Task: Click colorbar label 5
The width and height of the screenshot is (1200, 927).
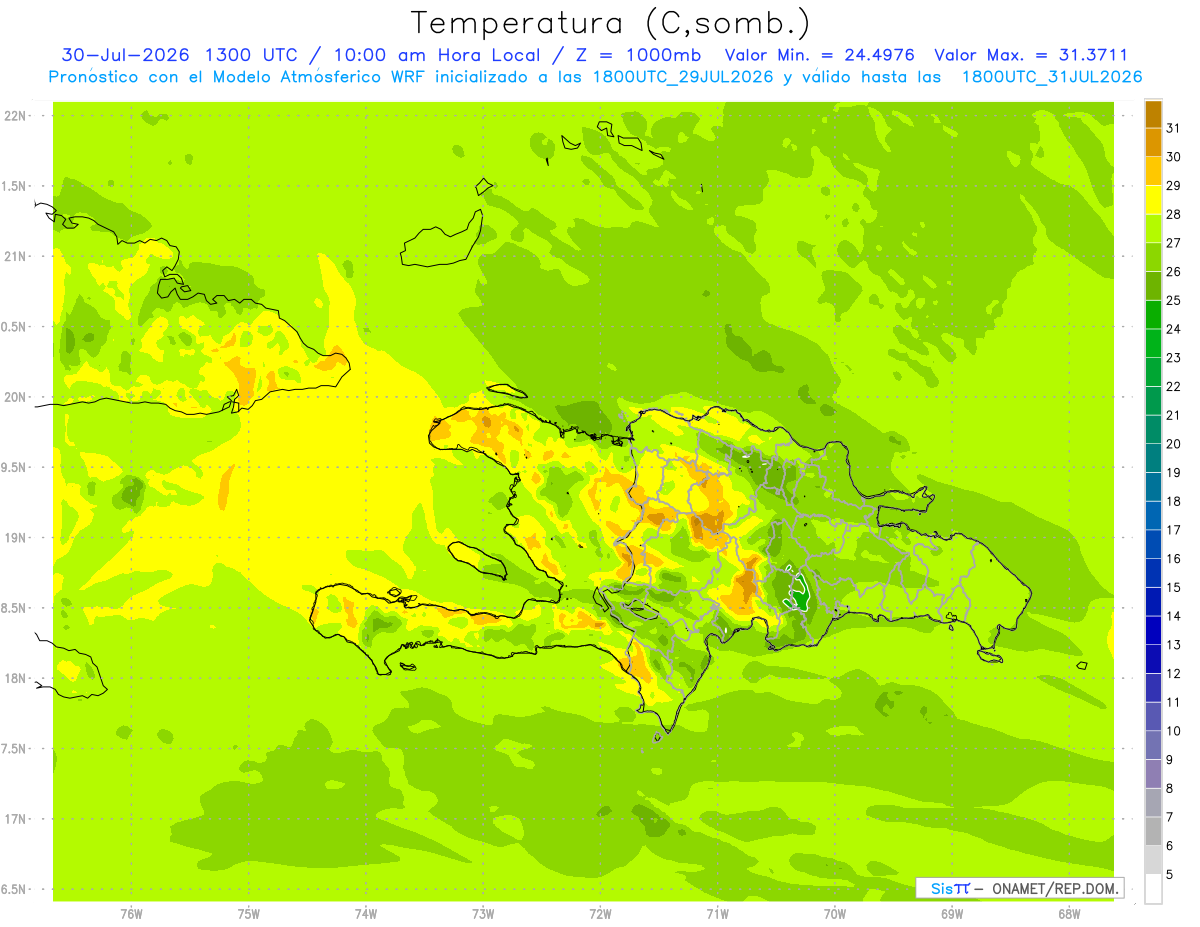Action: [x=1170, y=875]
